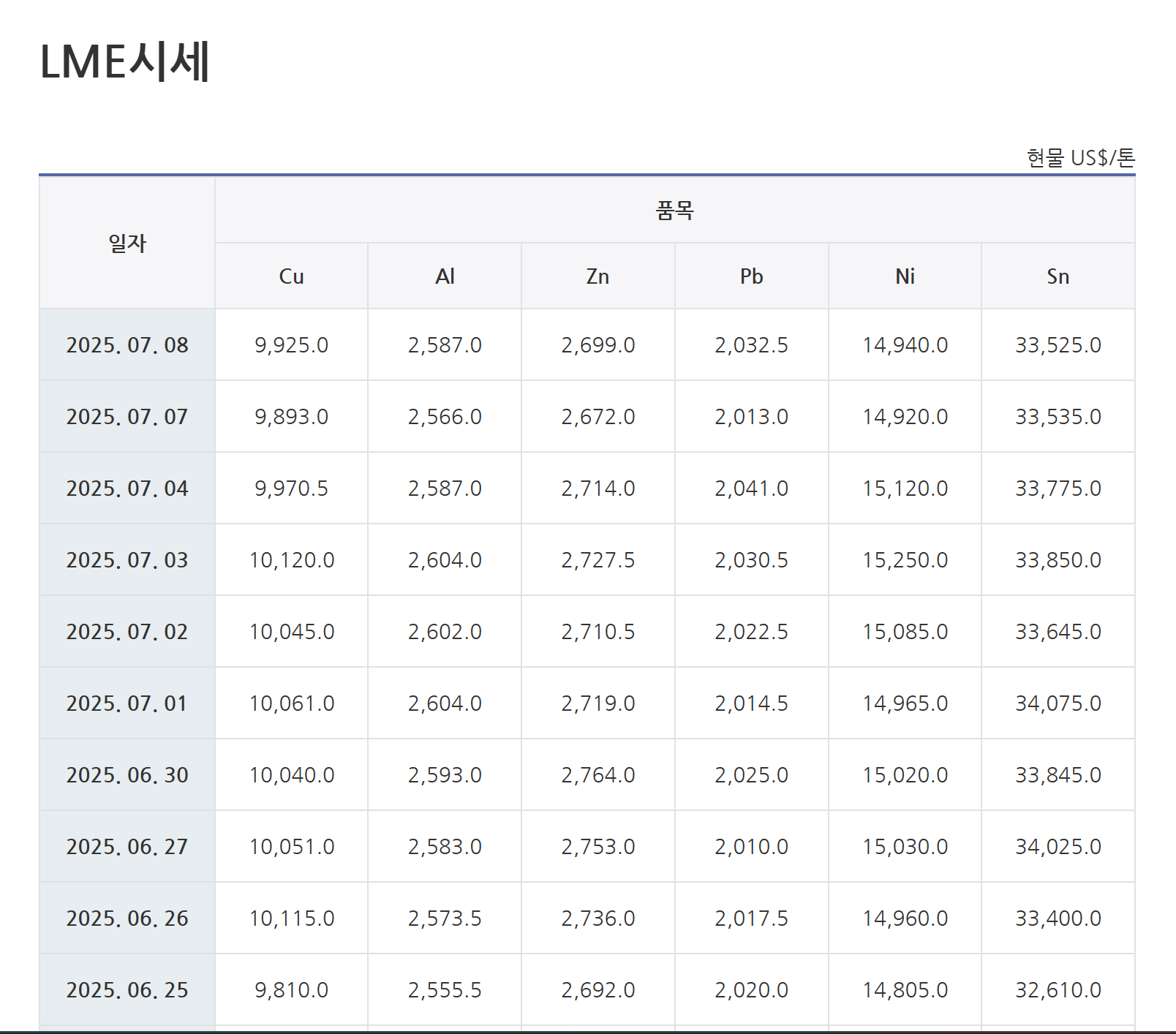Select the 2025. 07. 03 date cell
1176x1034 pixels.
click(127, 560)
